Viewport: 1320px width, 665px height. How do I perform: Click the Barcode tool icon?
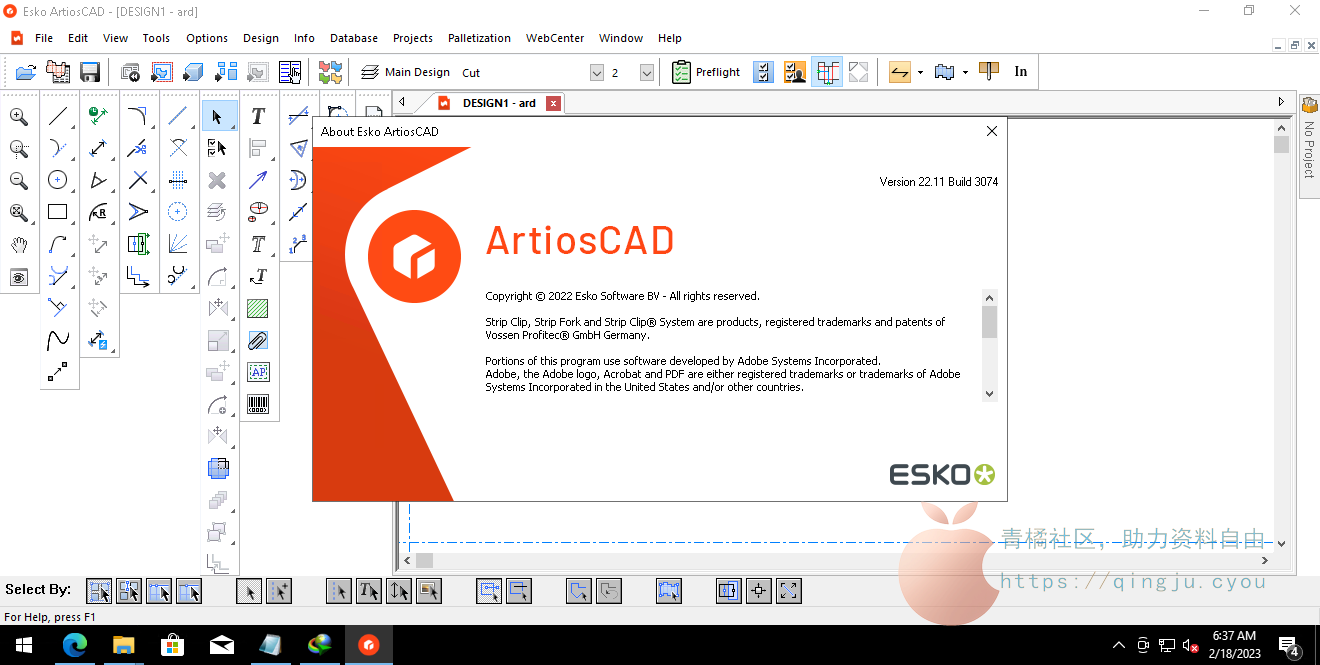pos(258,404)
